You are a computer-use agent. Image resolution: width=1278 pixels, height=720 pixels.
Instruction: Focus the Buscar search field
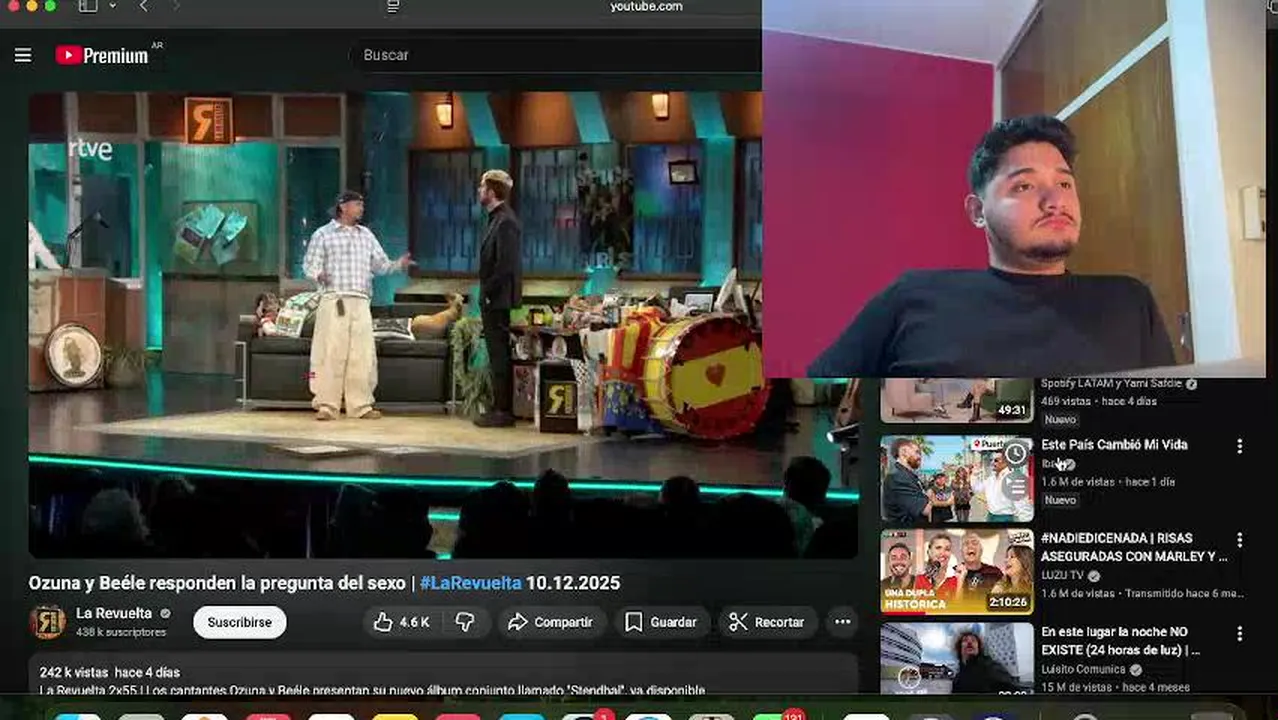point(555,55)
